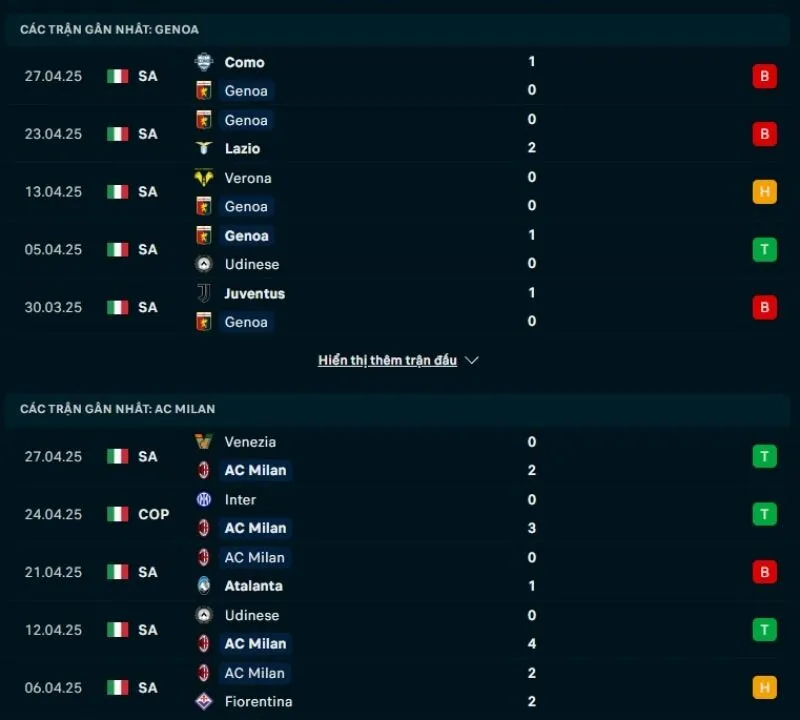Click the SA competition label on Genoa's first match
The height and width of the screenshot is (720, 800).
[x=147, y=76]
